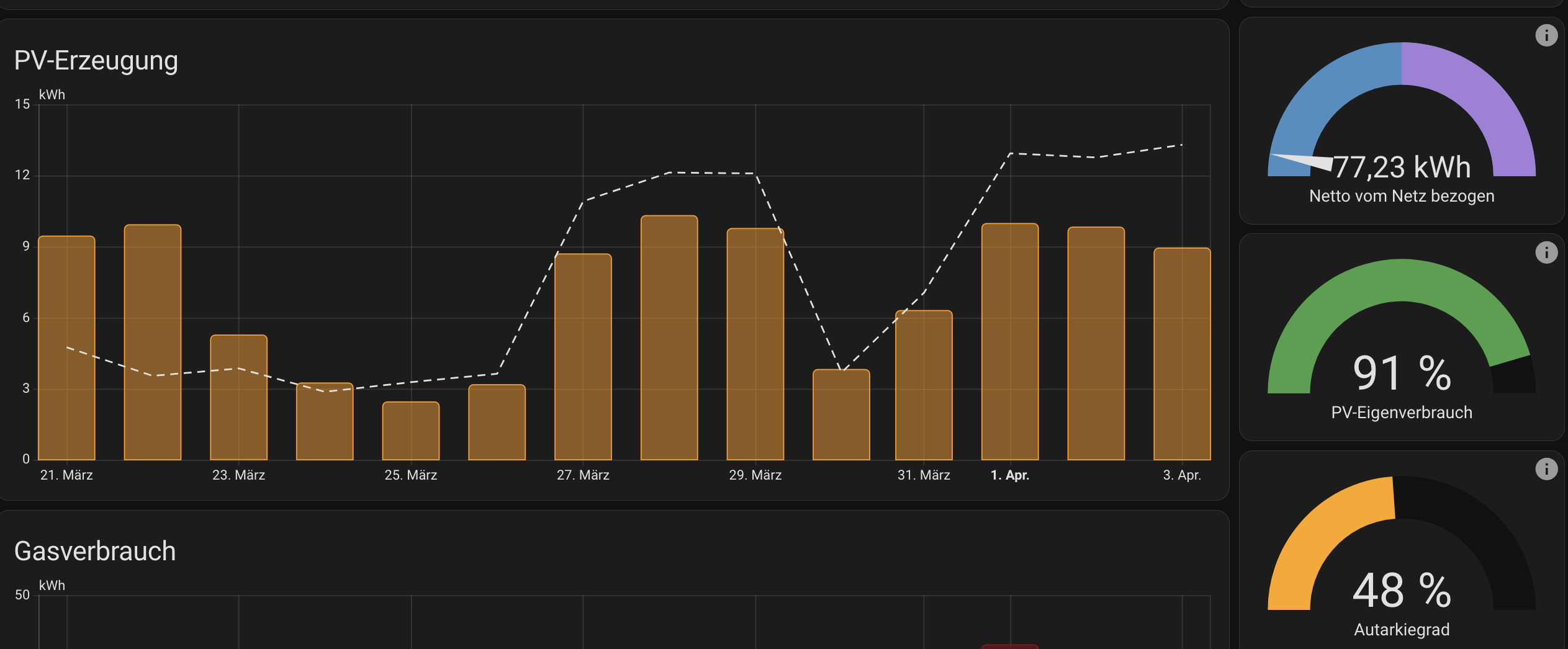Click the 29. März axis label
Image resolution: width=1568 pixels, height=649 pixels.
(x=755, y=475)
